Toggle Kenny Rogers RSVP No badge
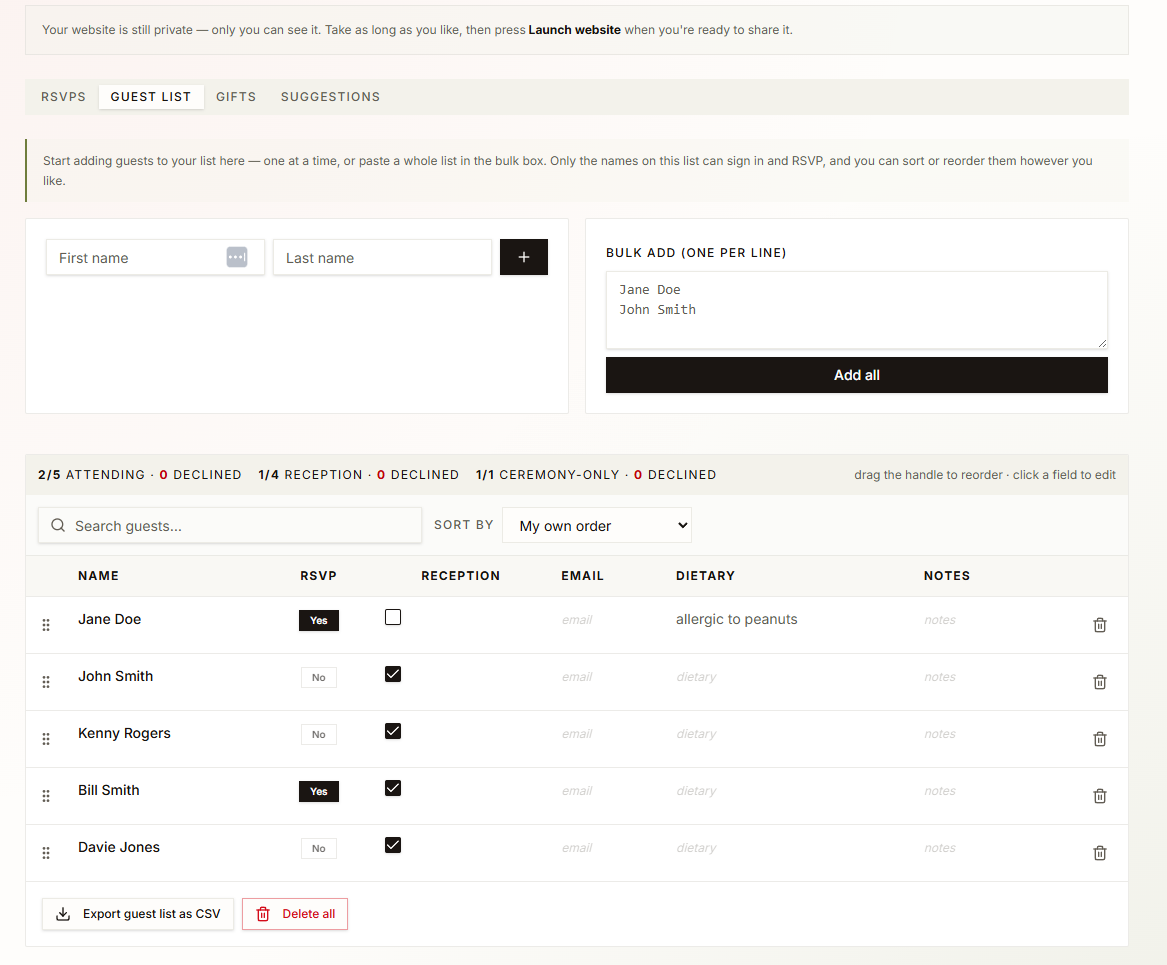The height and width of the screenshot is (965, 1167). (319, 734)
